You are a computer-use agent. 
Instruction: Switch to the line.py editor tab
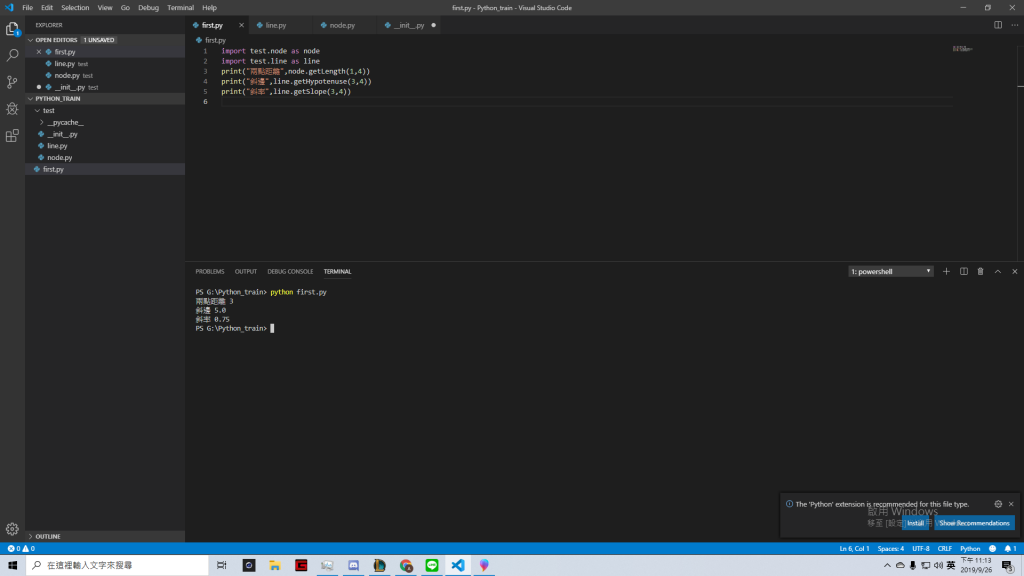(276, 25)
